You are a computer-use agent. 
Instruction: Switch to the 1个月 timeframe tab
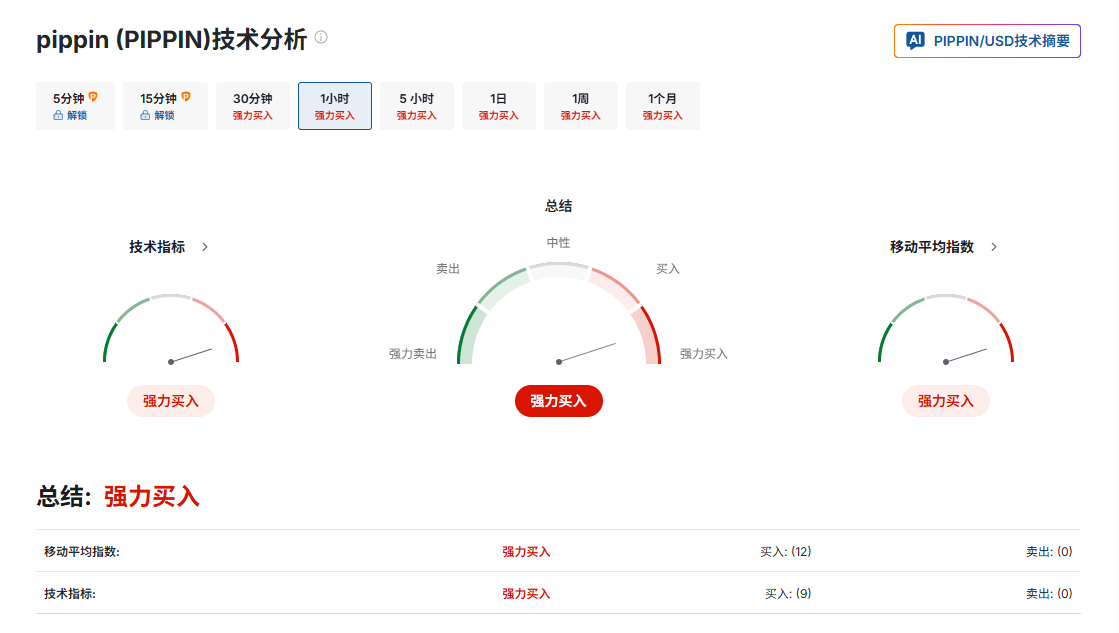pos(662,106)
